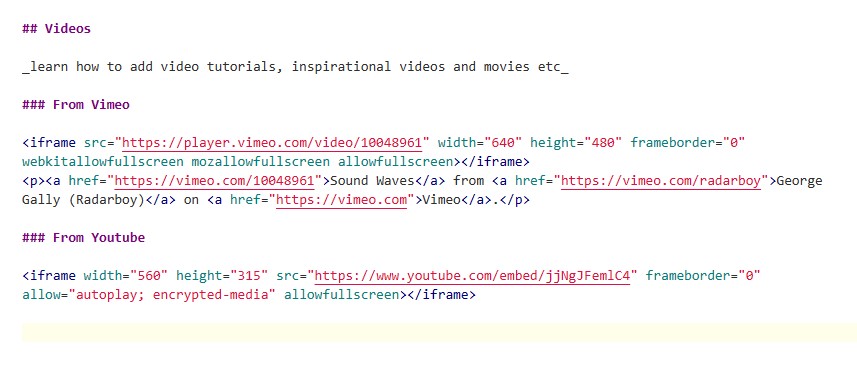Image resolution: width=857 pixels, height=372 pixels.
Task: Open the https://vimeo.com/10048961 href link
Action: (x=215, y=181)
